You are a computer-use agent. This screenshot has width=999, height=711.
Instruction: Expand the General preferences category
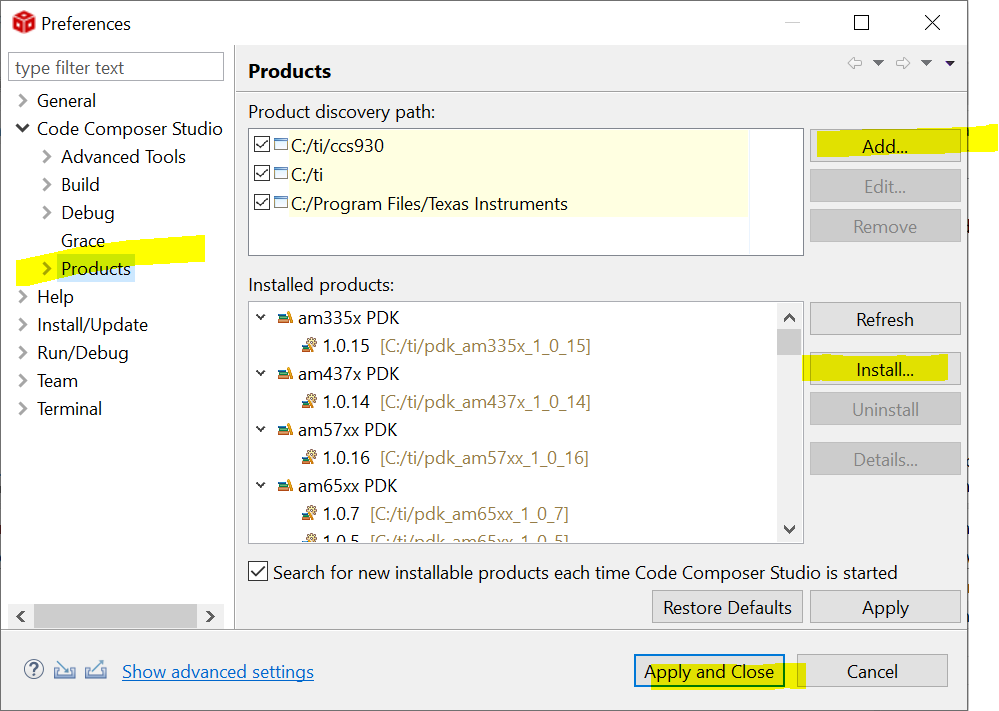click(22, 101)
